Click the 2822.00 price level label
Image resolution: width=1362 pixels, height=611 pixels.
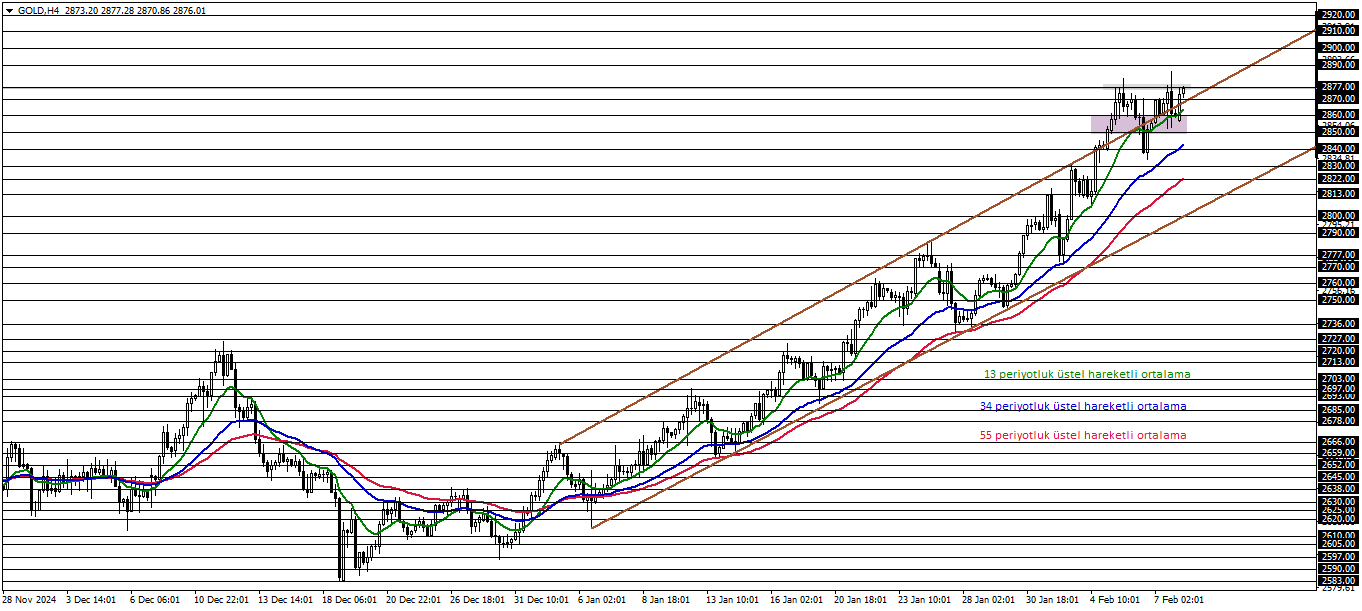1338,179
